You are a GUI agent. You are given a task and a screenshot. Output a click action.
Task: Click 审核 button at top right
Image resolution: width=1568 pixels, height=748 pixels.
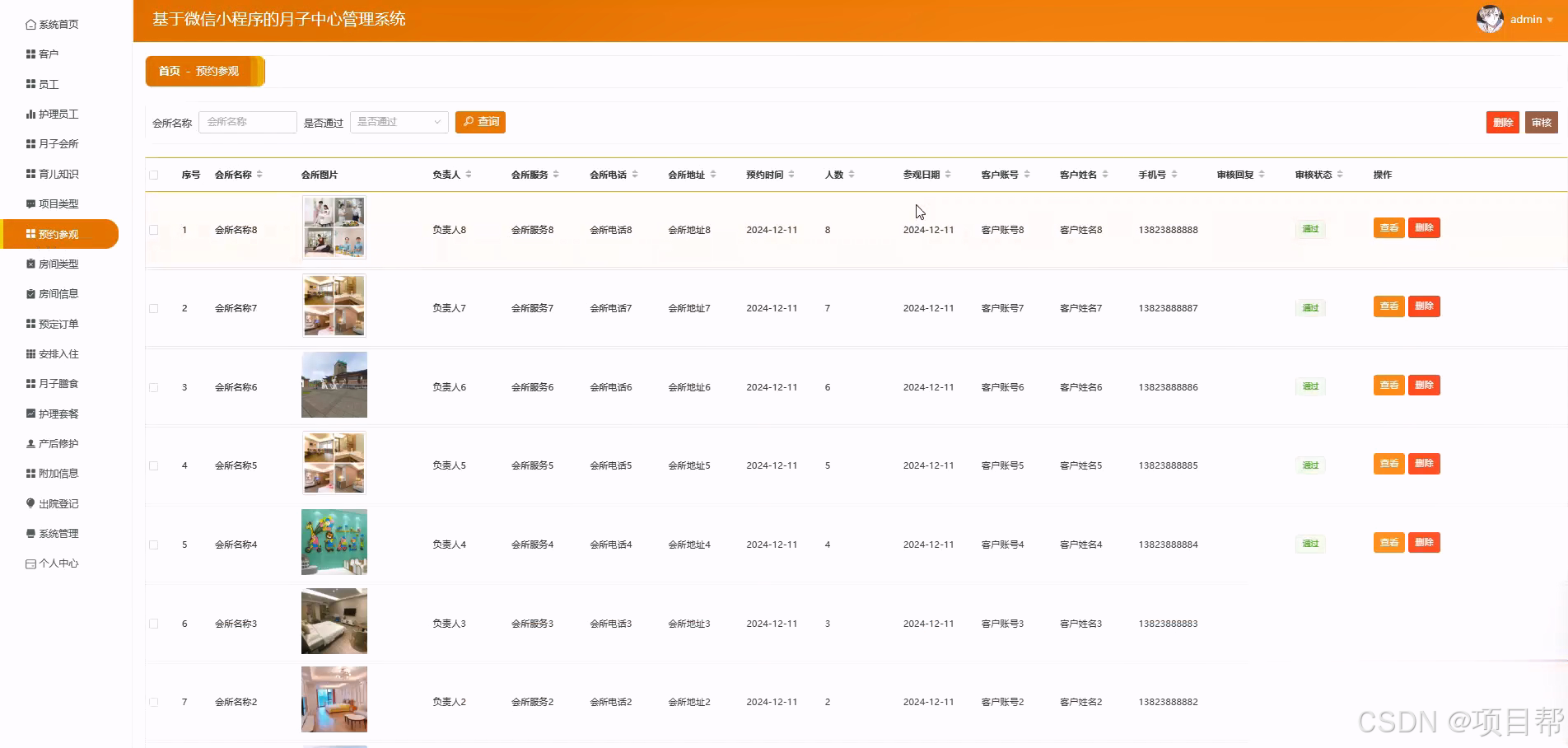pyautogui.click(x=1541, y=121)
